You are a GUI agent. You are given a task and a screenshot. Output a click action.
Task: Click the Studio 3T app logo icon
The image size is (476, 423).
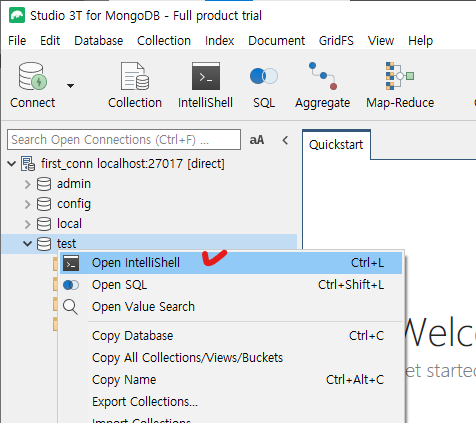(x=17, y=16)
